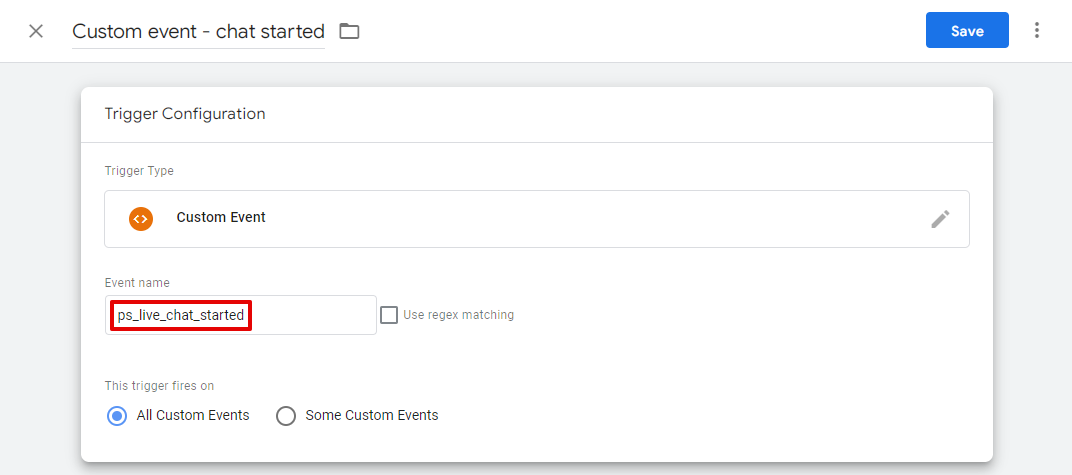Click the 'Event name' label above the field
The height and width of the screenshot is (475, 1072).
[x=137, y=283]
